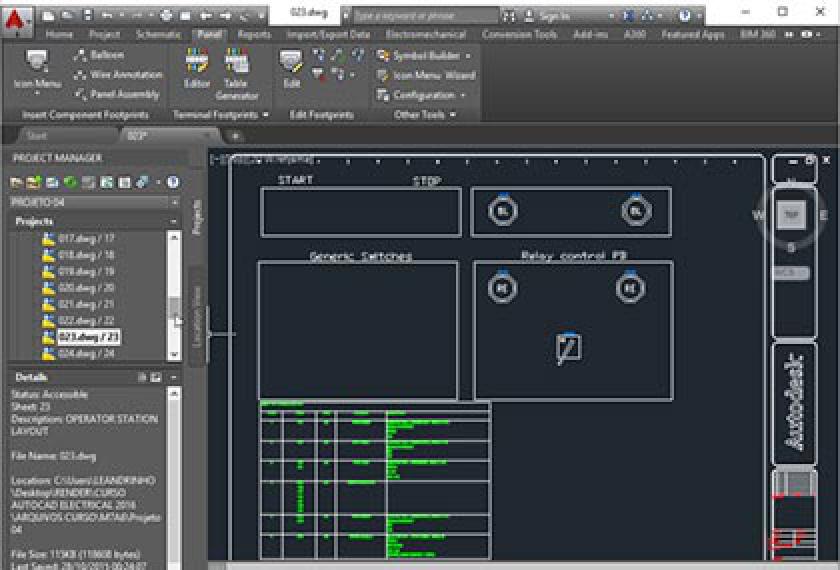
Task: Click the TOP face of ViewCube
Action: 791,214
